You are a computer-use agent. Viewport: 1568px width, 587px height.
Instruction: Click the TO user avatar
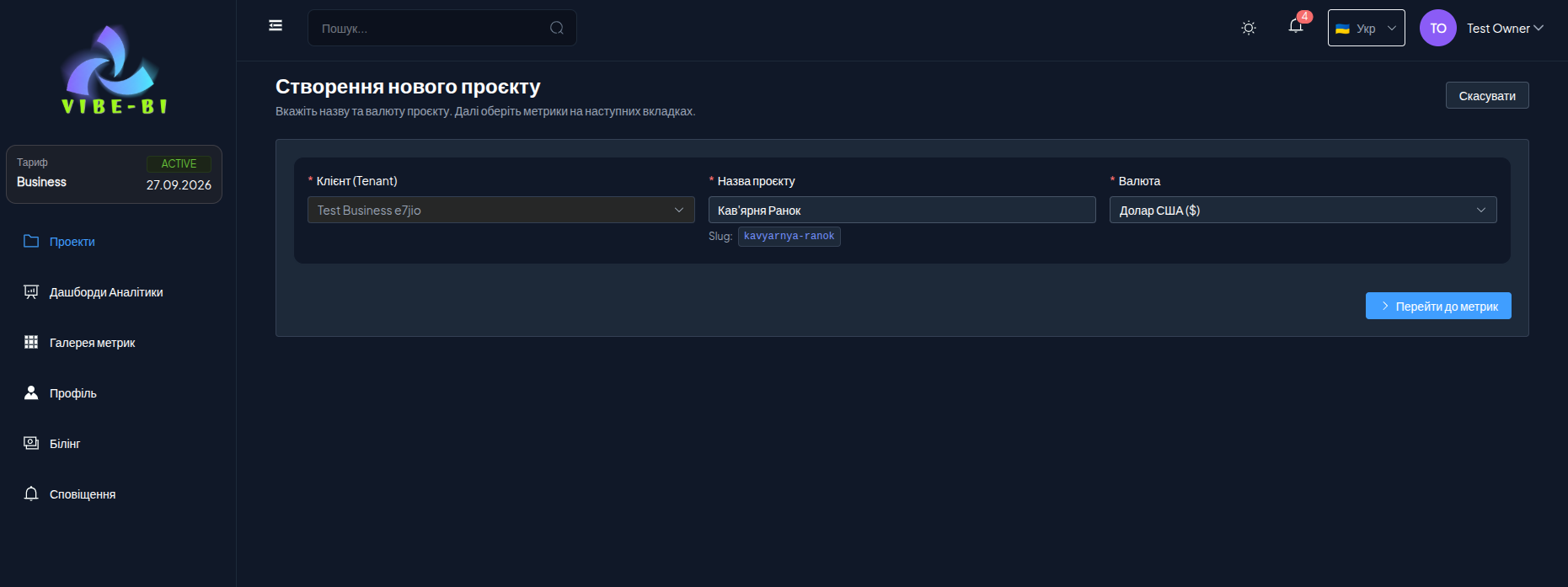[1438, 28]
